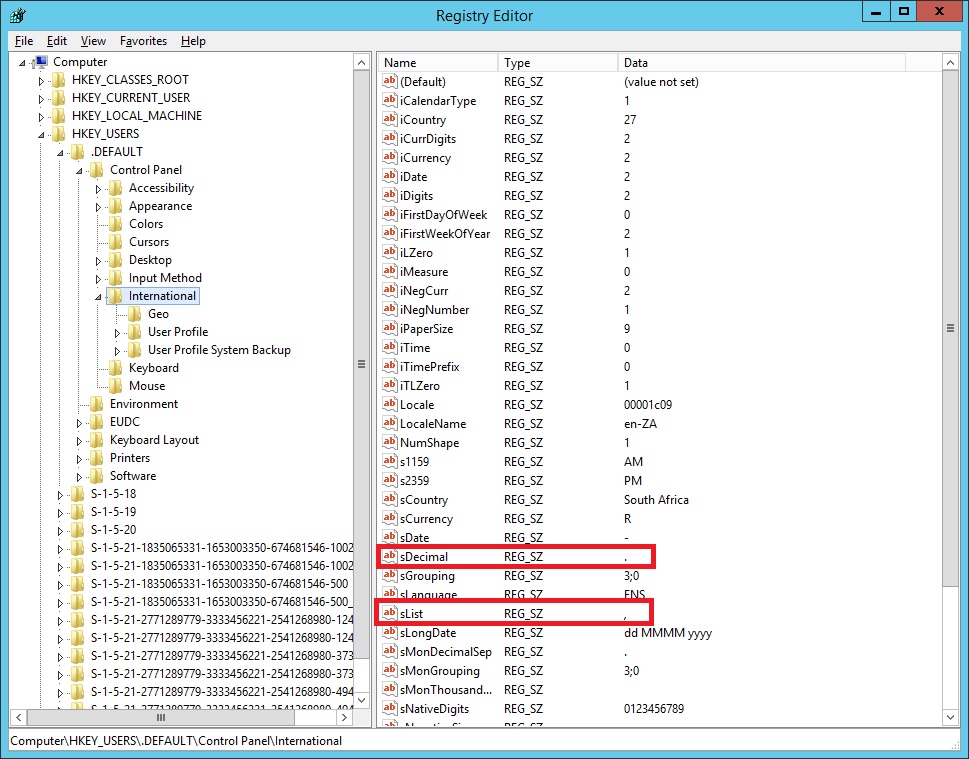Sort values by Data column header
This screenshot has height=759, width=969.
click(761, 62)
